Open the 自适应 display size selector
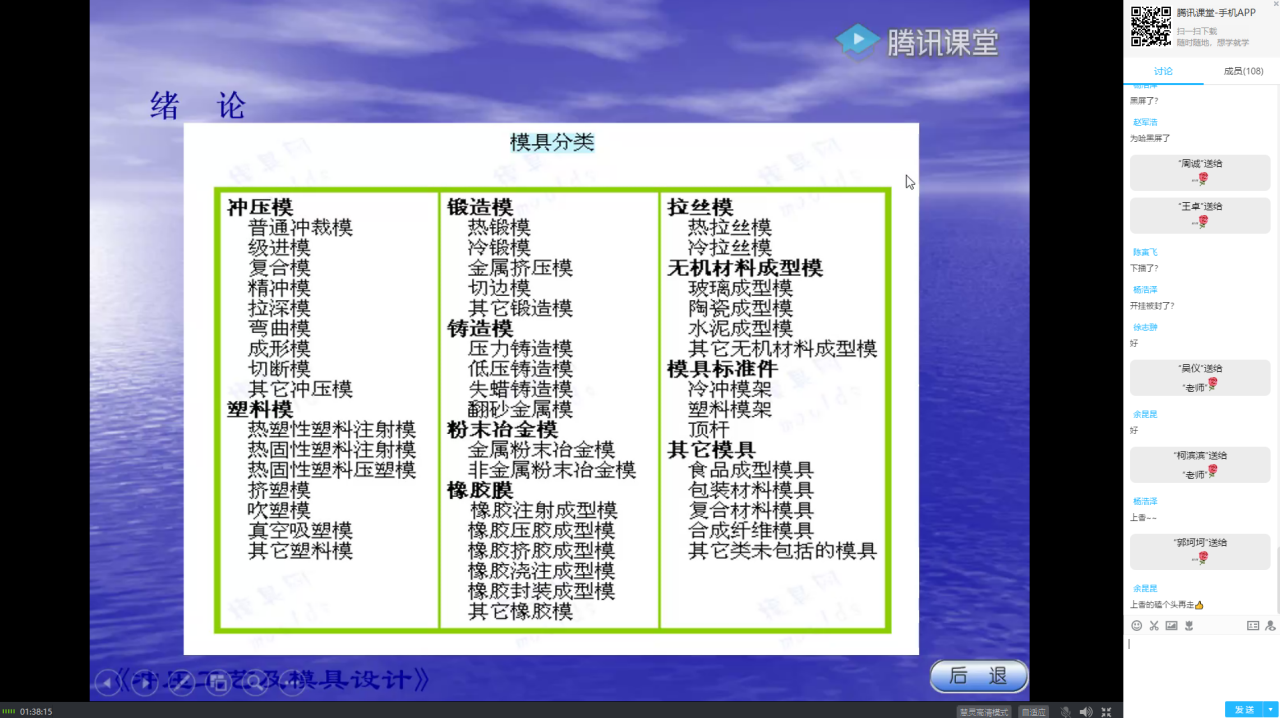This screenshot has height=718, width=1280. [x=1033, y=711]
